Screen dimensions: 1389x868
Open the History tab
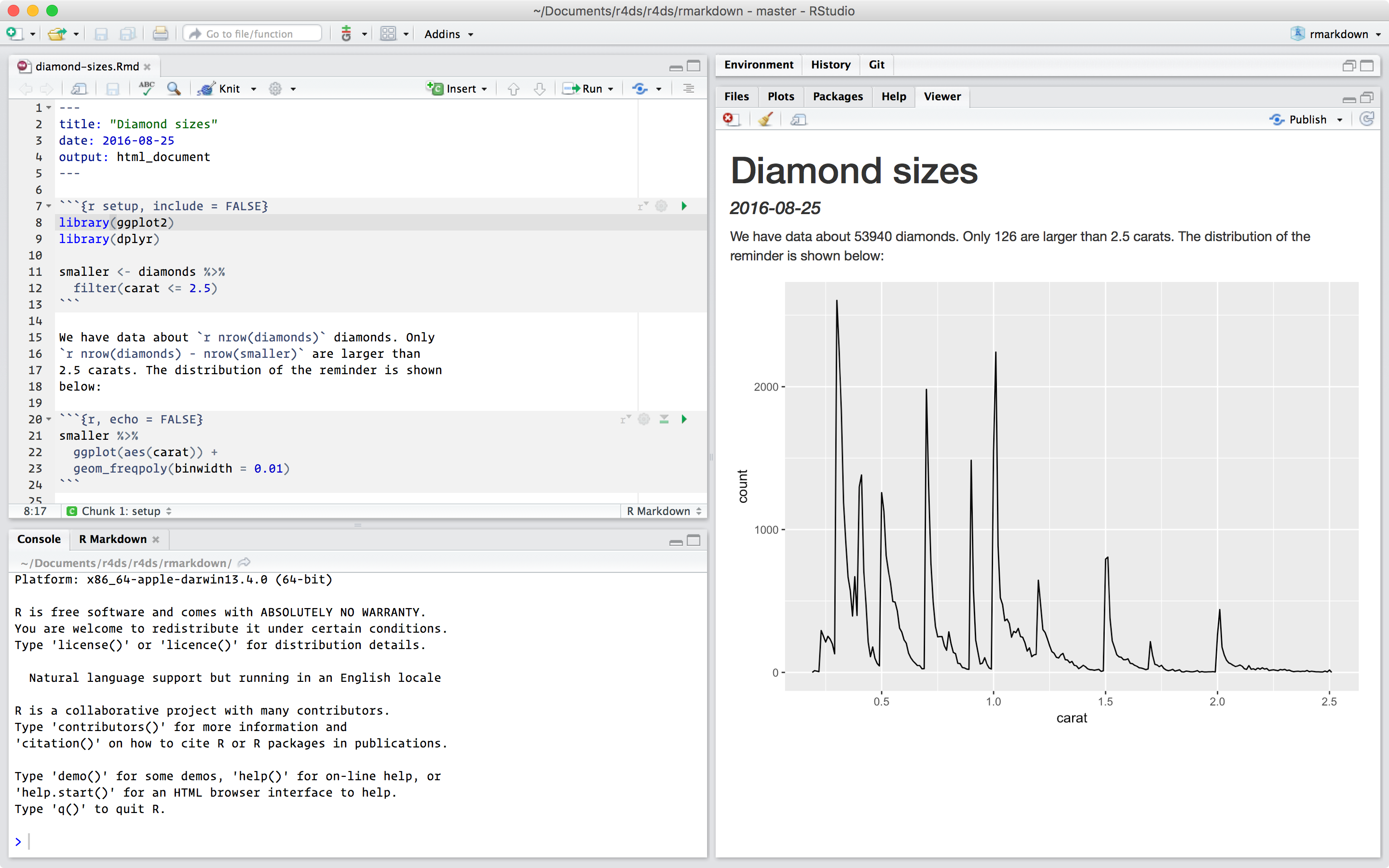pos(830,64)
